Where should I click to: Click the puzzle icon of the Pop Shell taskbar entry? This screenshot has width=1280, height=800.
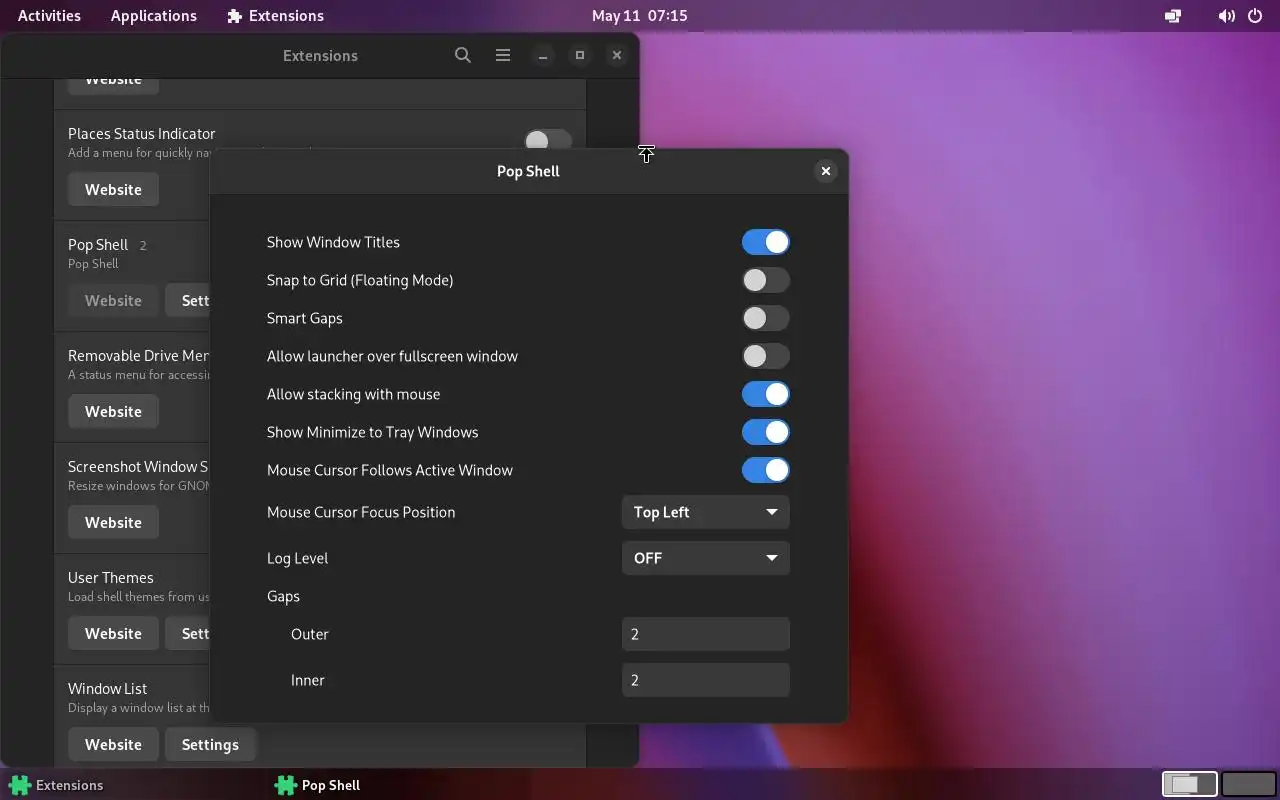coord(286,785)
